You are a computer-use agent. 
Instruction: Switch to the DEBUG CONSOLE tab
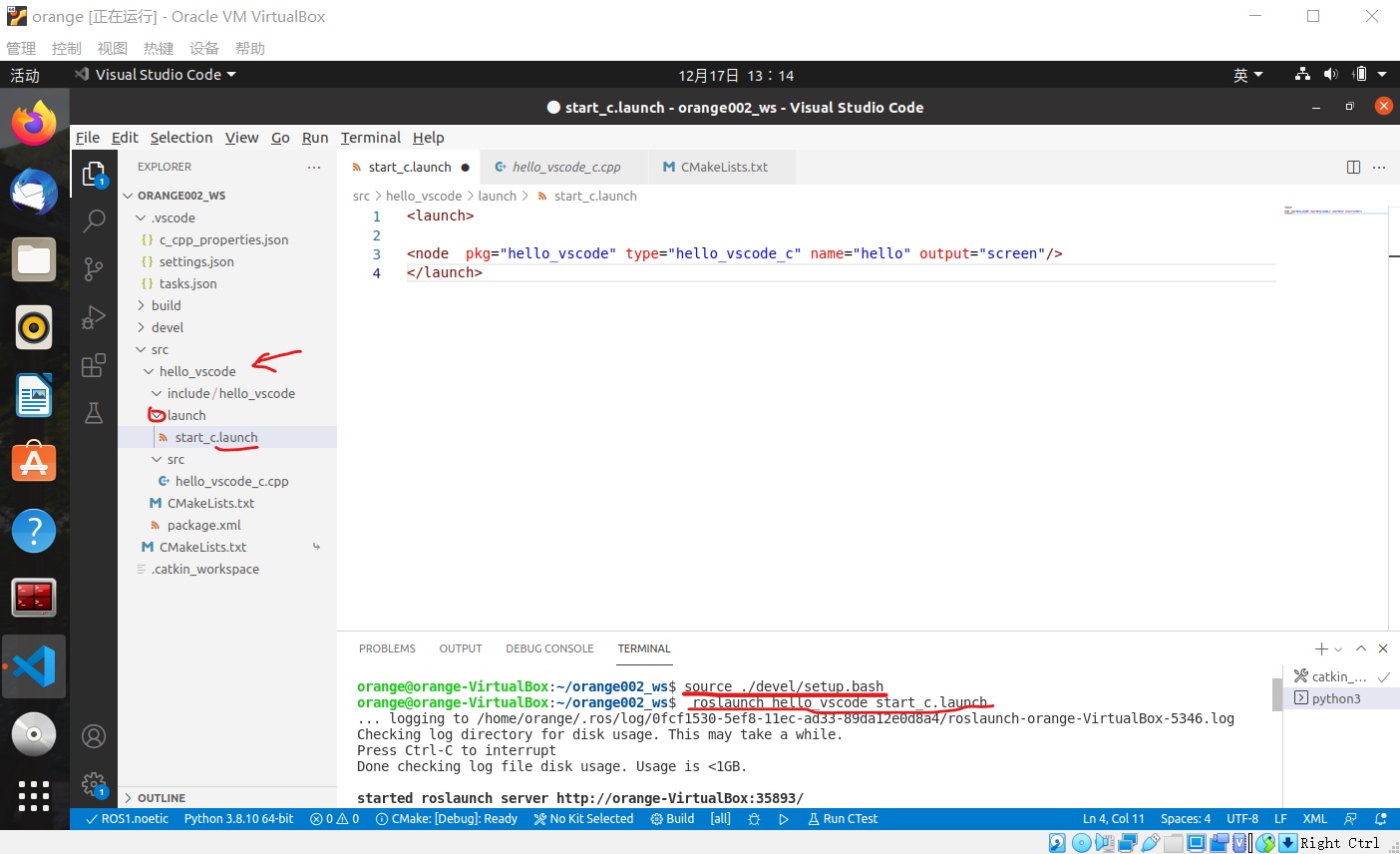pyautogui.click(x=549, y=648)
